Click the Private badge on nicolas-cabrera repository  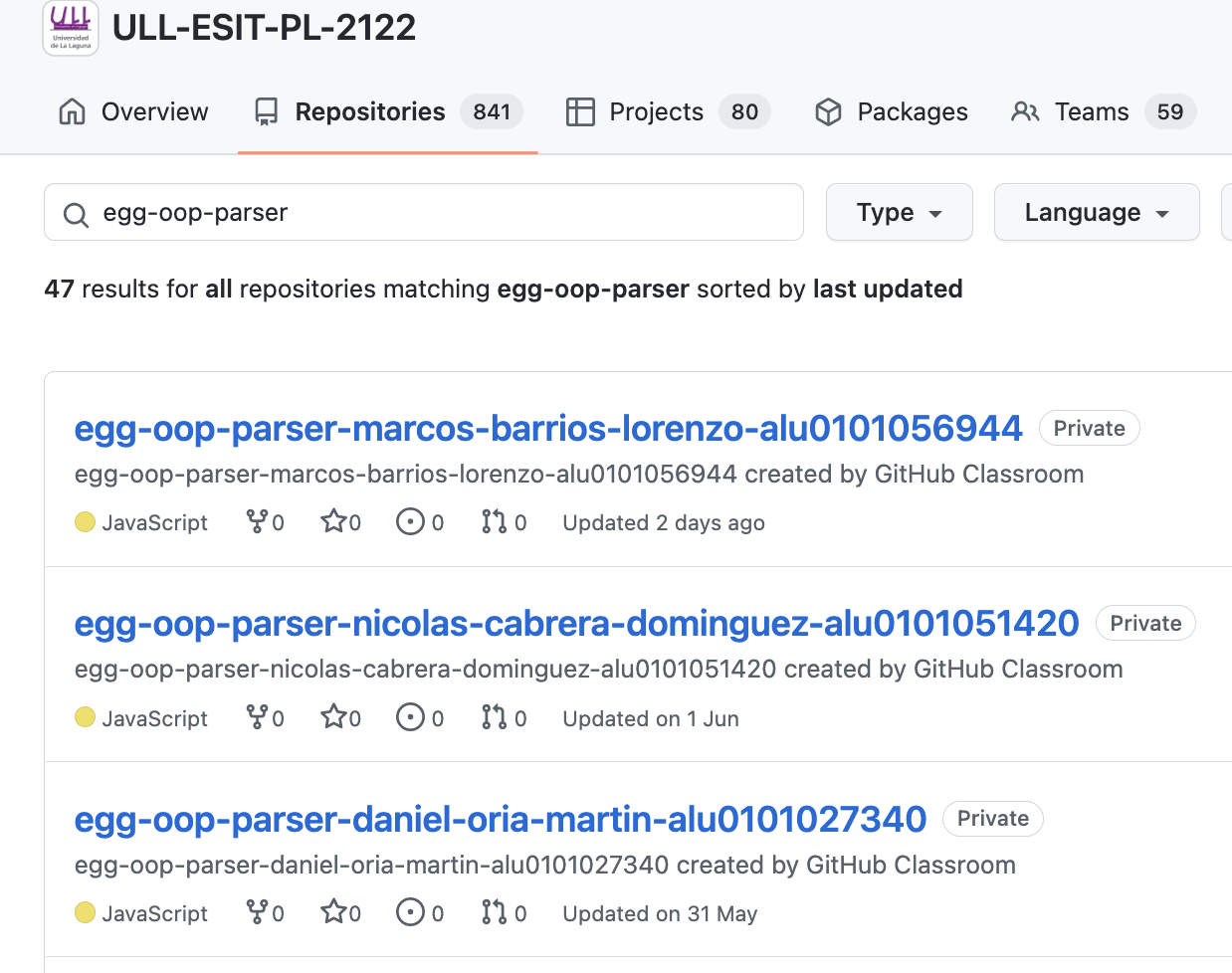coord(1145,623)
